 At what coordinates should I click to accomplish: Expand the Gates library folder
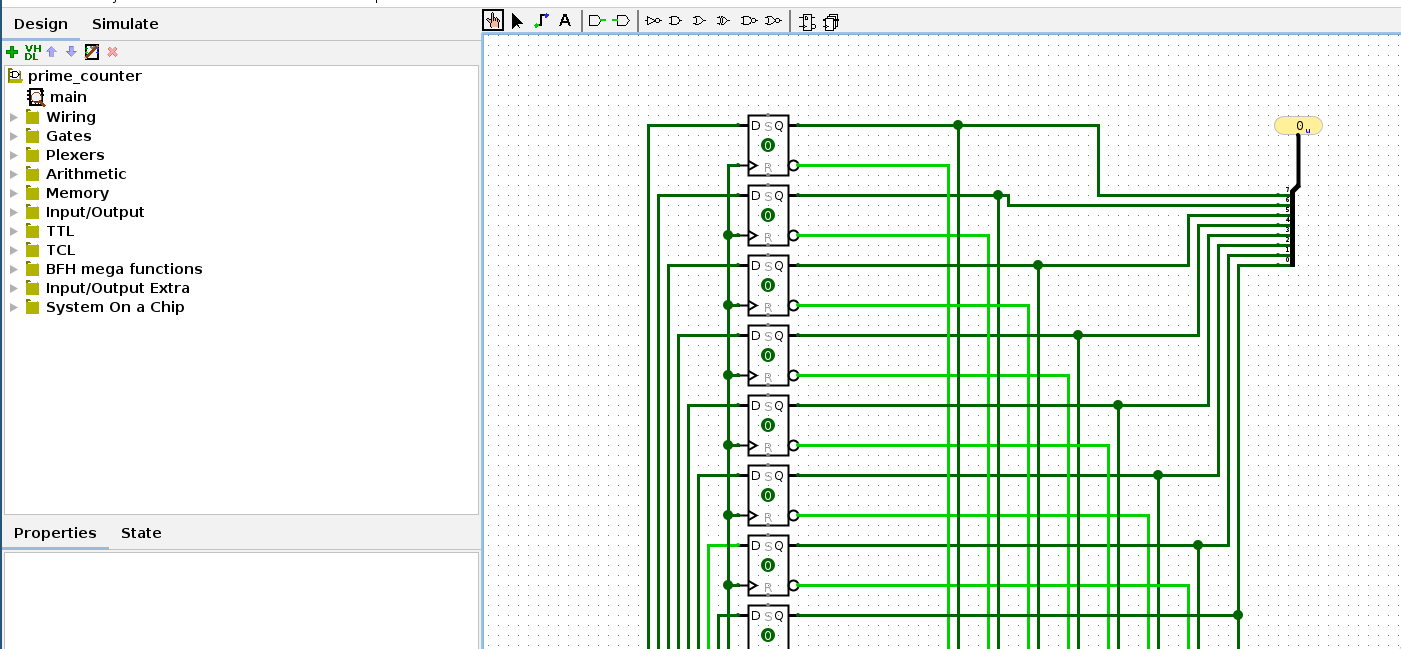(x=14, y=136)
